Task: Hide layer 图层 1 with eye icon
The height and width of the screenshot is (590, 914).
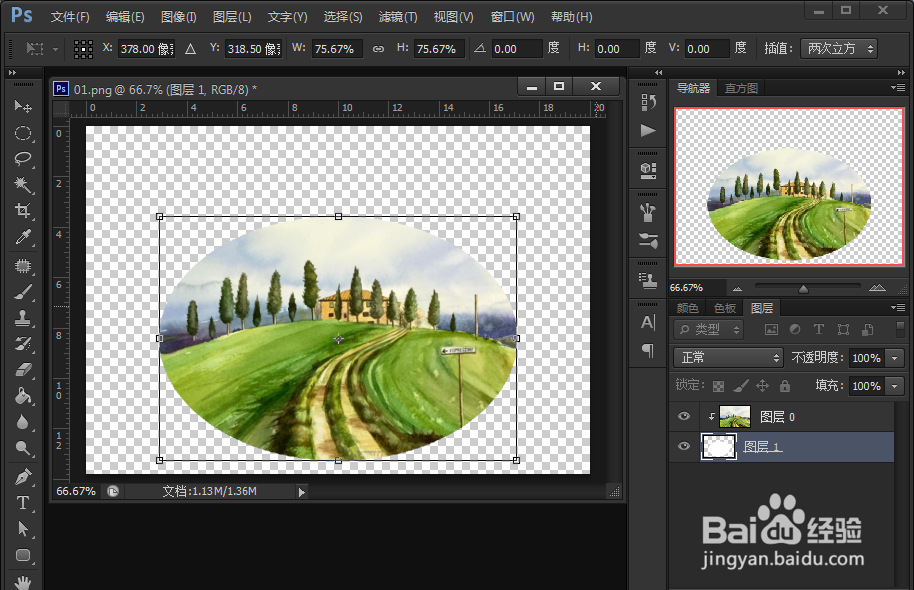Action: click(x=684, y=447)
